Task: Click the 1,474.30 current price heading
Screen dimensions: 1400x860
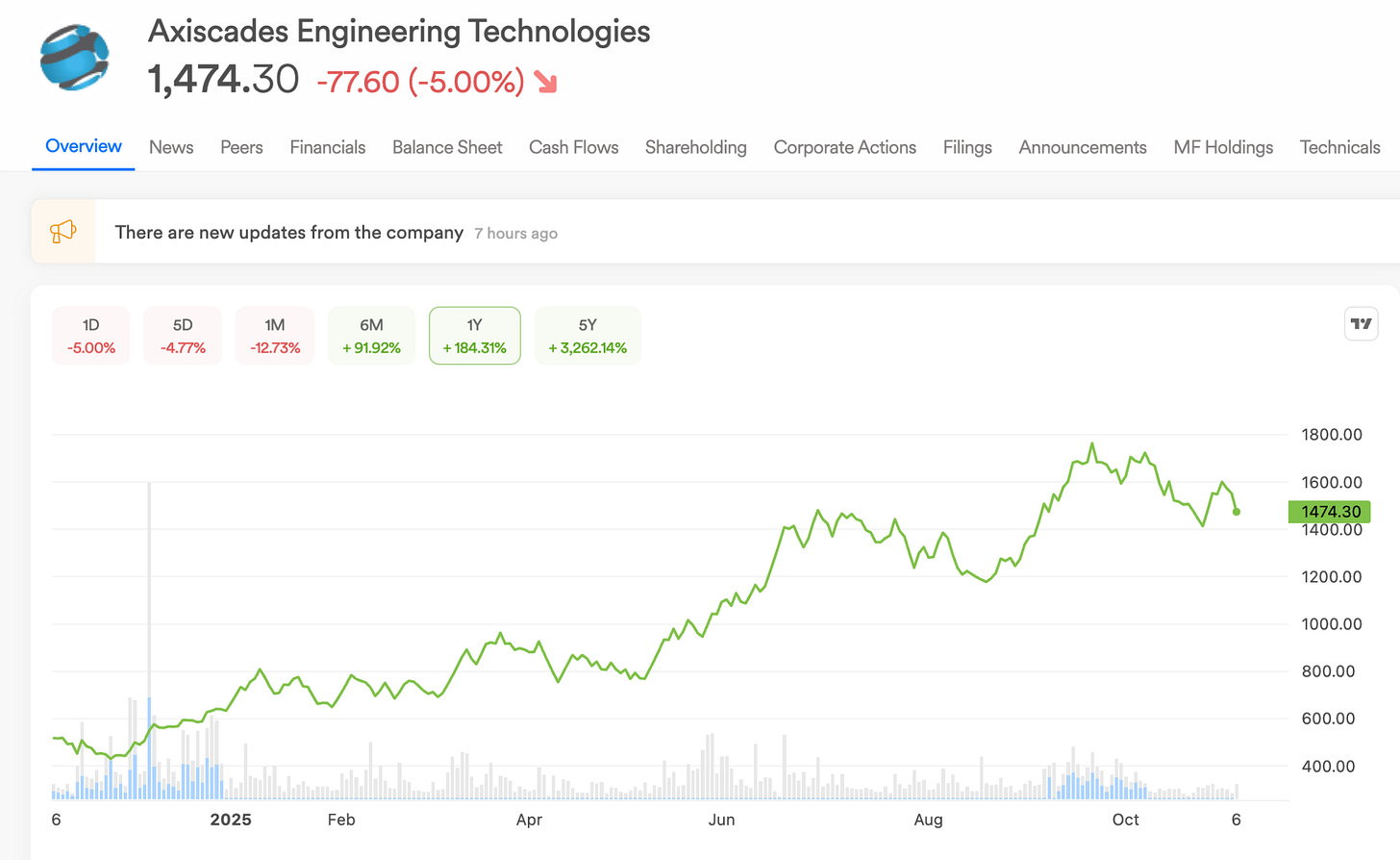Action: [x=223, y=80]
